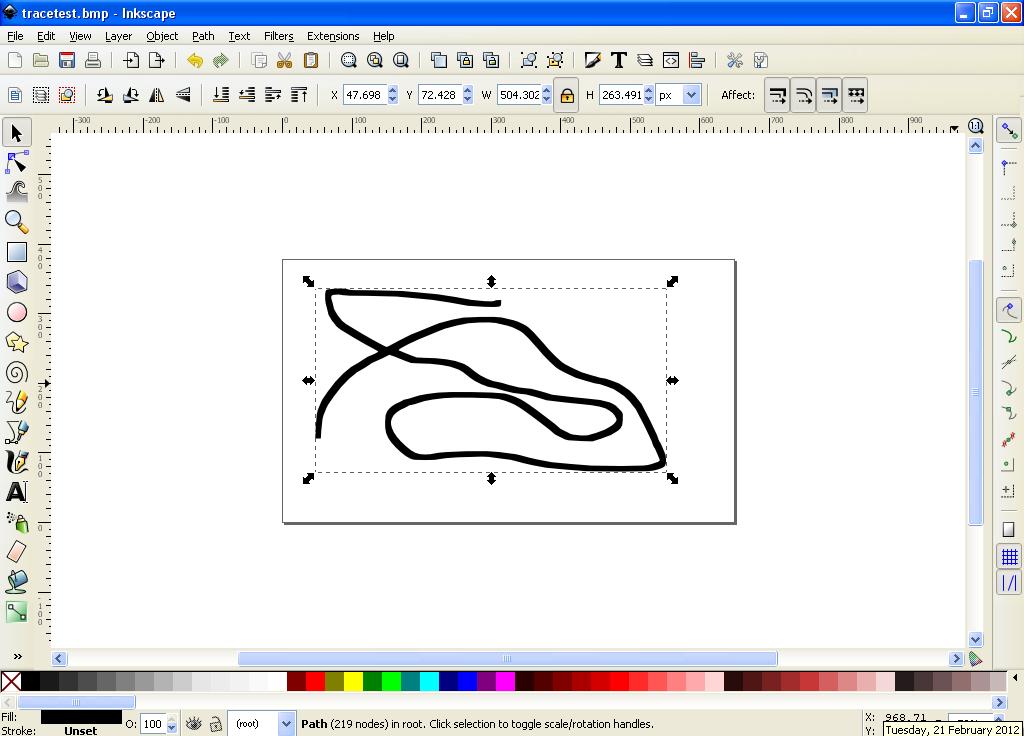Viewport: 1024px width, 736px height.
Task: Open the Filters menu
Action: (278, 36)
